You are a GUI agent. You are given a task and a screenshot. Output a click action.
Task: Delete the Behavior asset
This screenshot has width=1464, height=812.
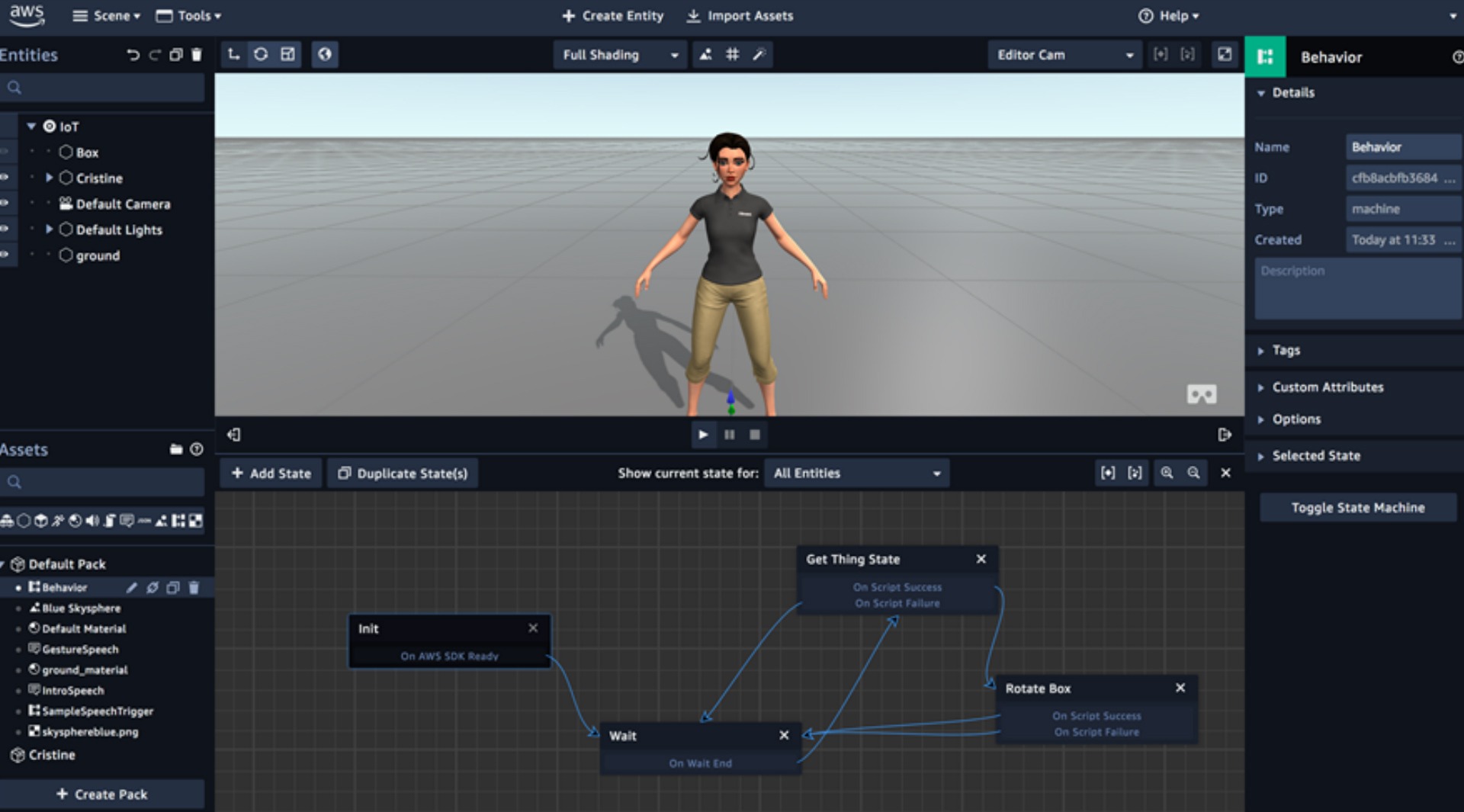194,587
